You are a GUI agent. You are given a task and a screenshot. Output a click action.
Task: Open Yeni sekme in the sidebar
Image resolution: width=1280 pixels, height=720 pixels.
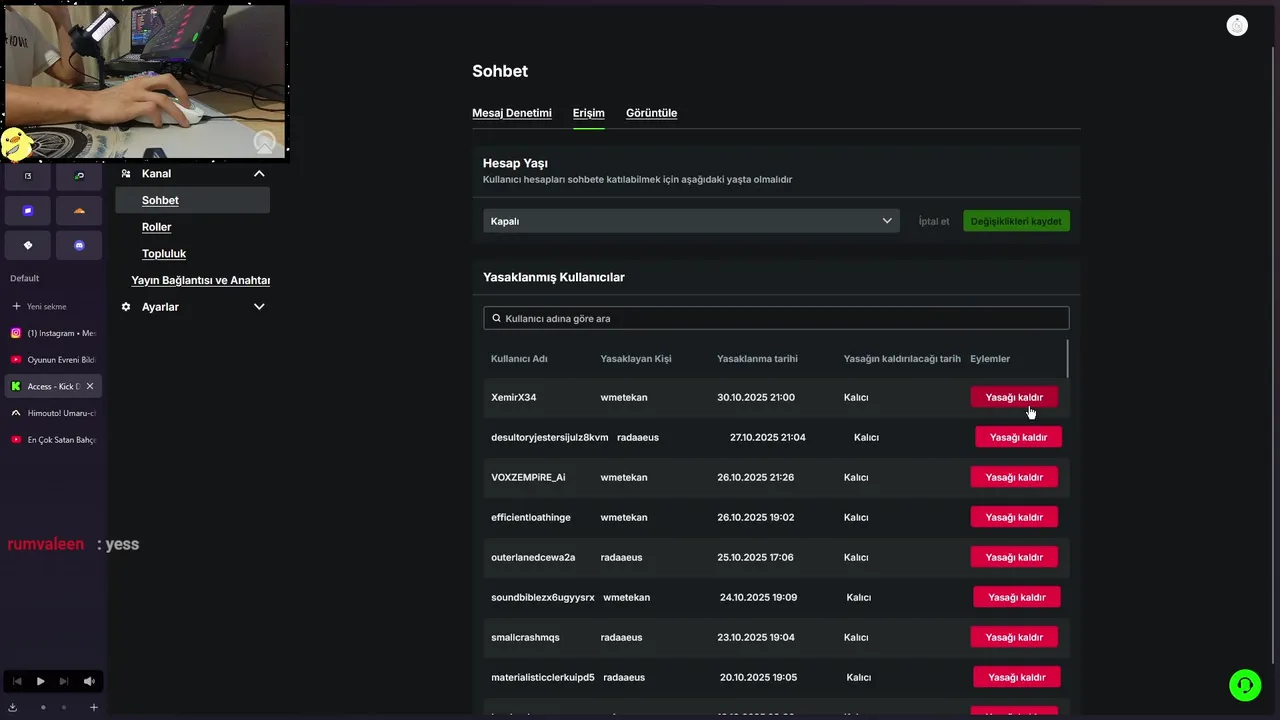[x=47, y=306]
